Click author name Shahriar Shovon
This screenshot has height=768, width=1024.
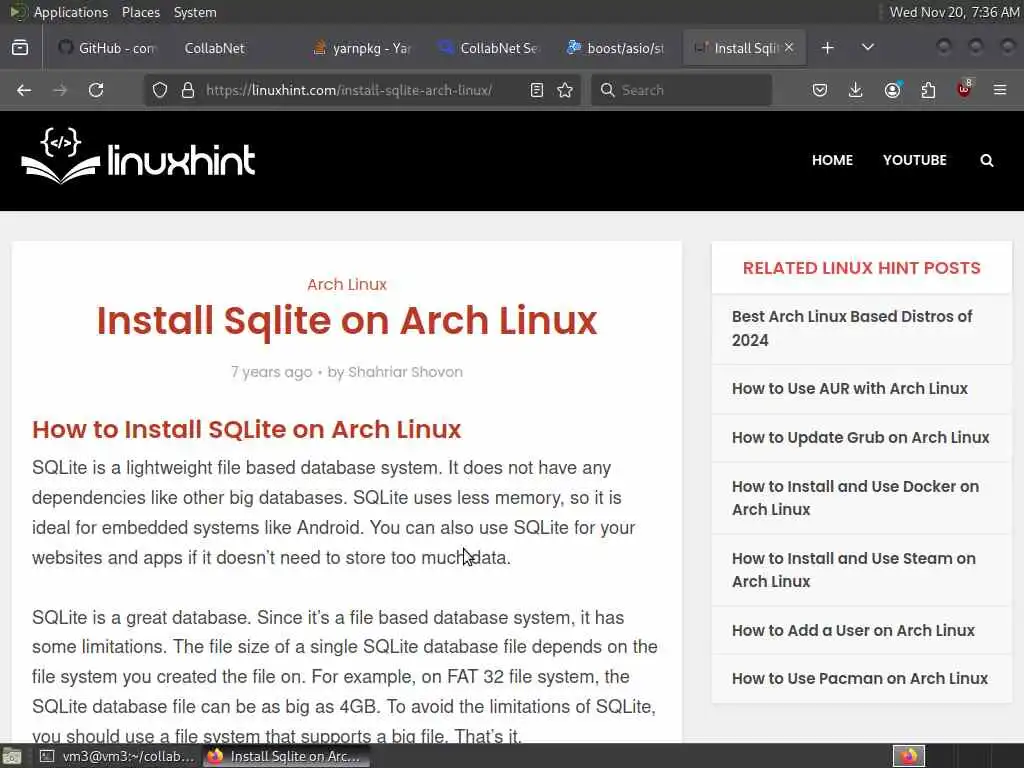pyautogui.click(x=405, y=372)
